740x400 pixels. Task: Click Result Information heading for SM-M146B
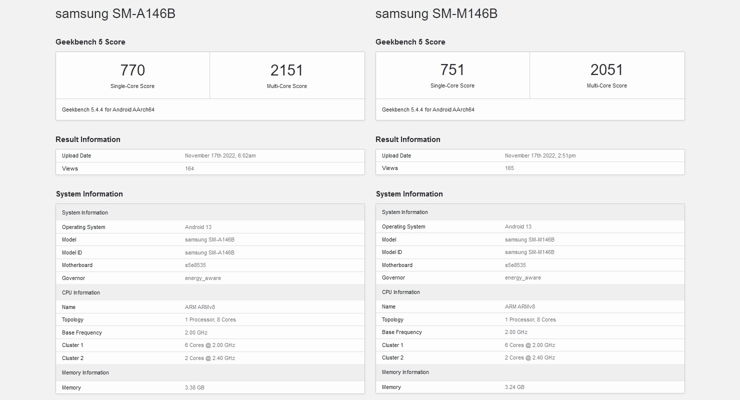(x=408, y=140)
